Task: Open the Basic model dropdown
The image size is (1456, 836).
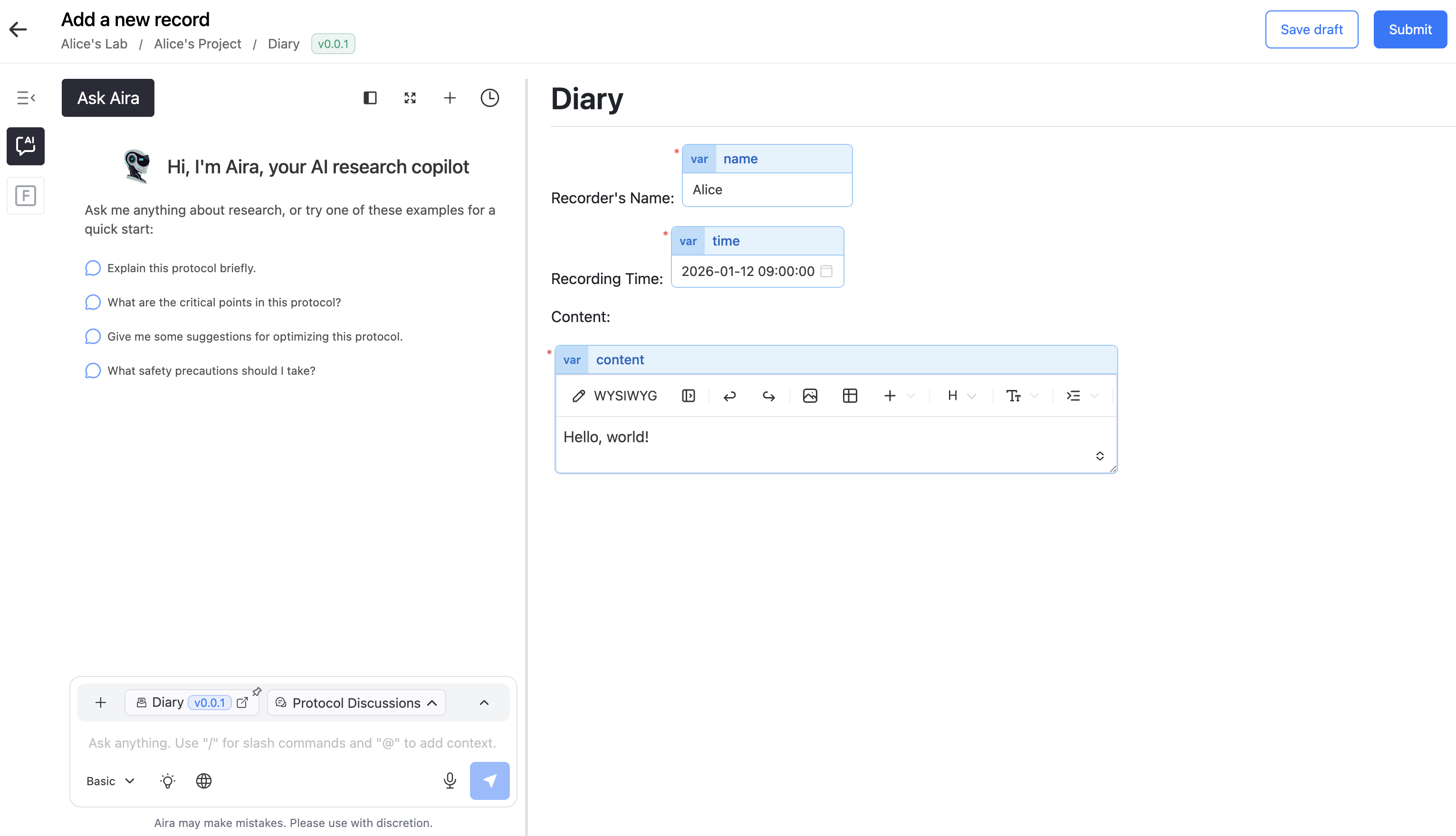Action: 110,780
